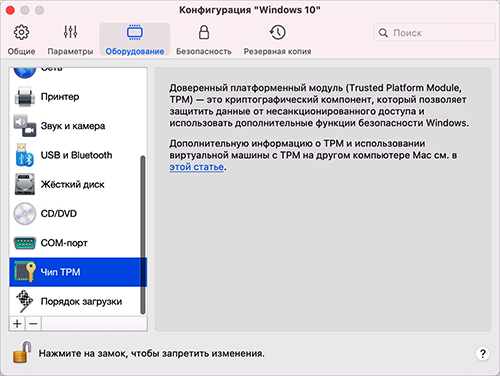Click the COM port connector icon

(x=25, y=243)
